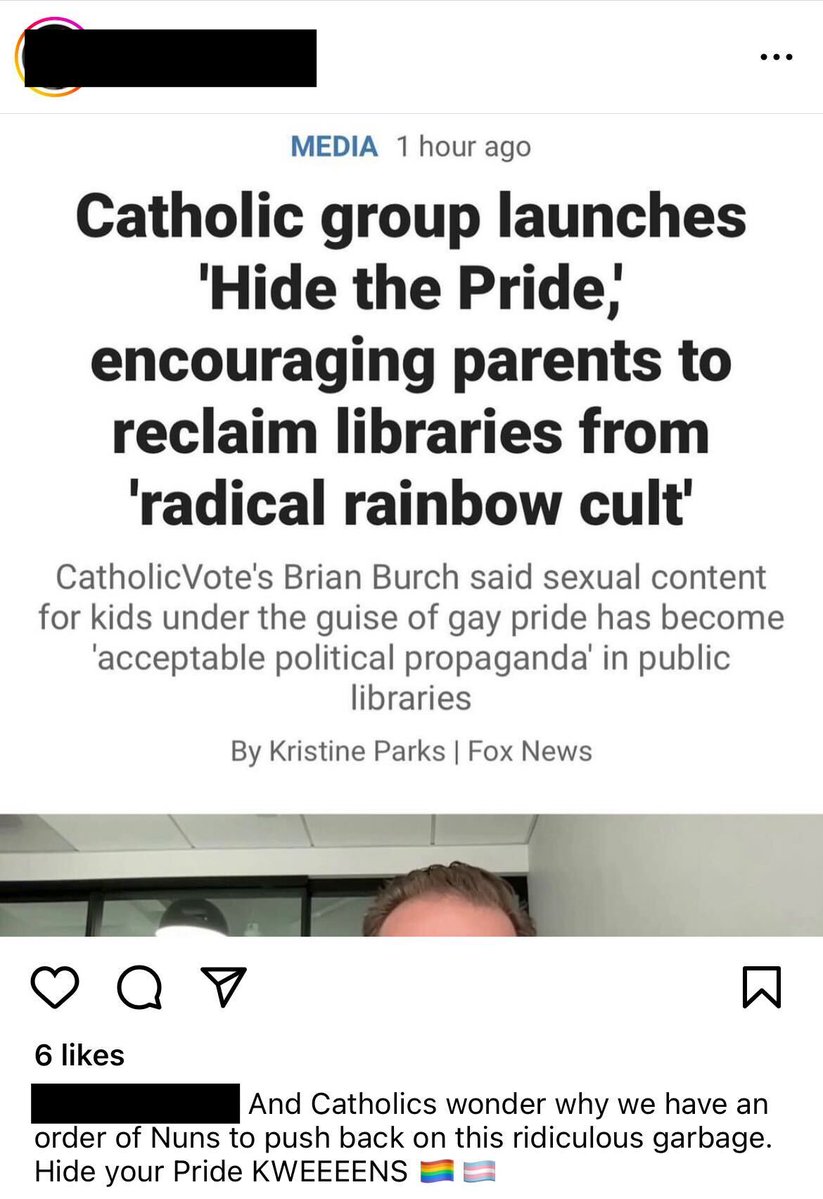Viewport: 823px width, 1199px height.
Task: Select the MEDIA category label
Action: pyautogui.click(x=333, y=146)
